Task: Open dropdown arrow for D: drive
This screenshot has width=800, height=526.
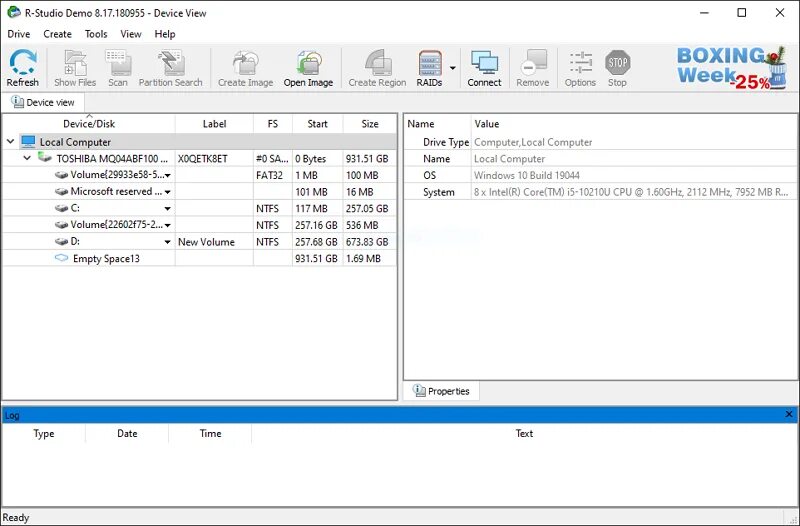Action: (x=167, y=242)
